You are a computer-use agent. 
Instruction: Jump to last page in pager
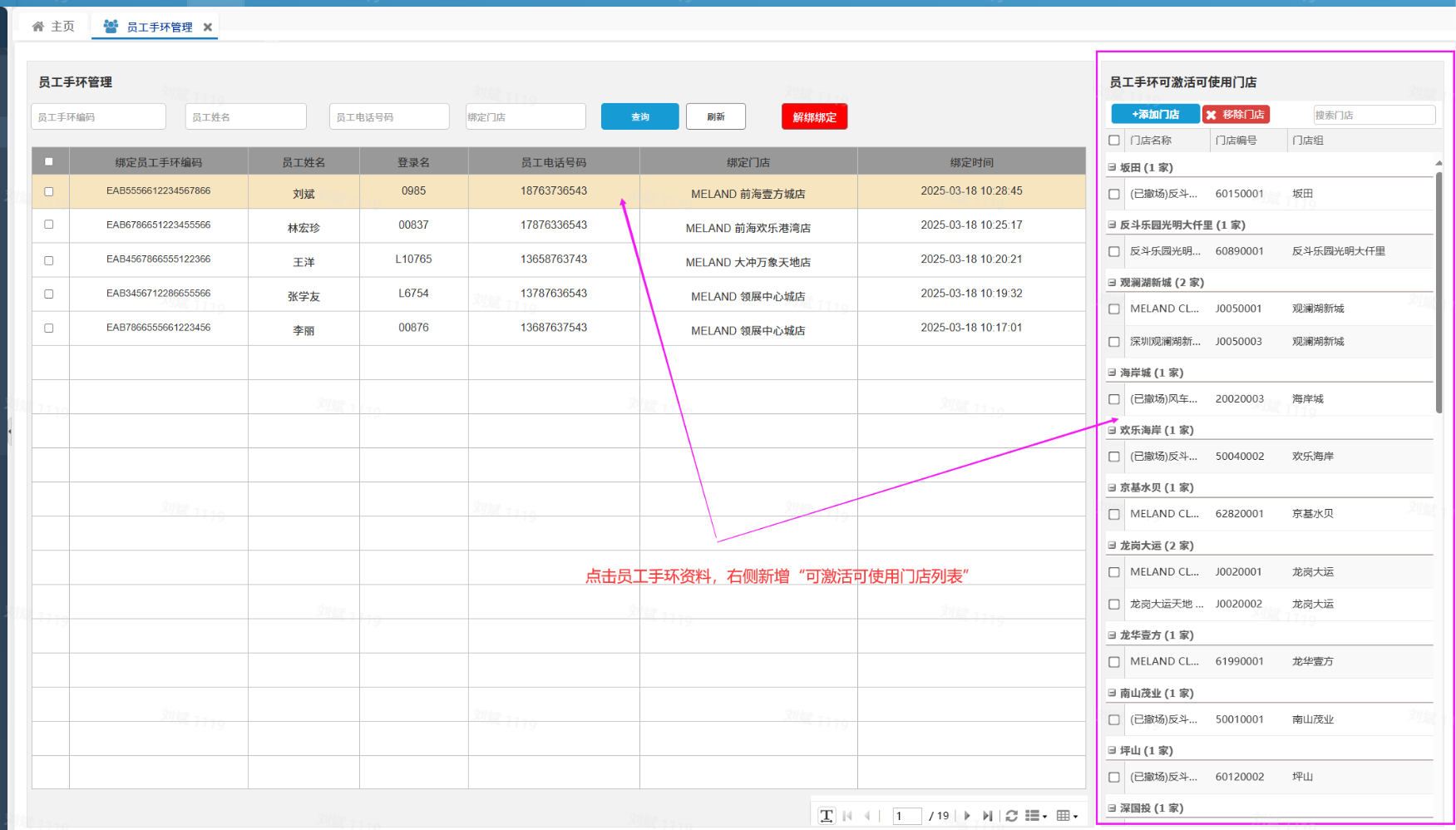point(987,816)
